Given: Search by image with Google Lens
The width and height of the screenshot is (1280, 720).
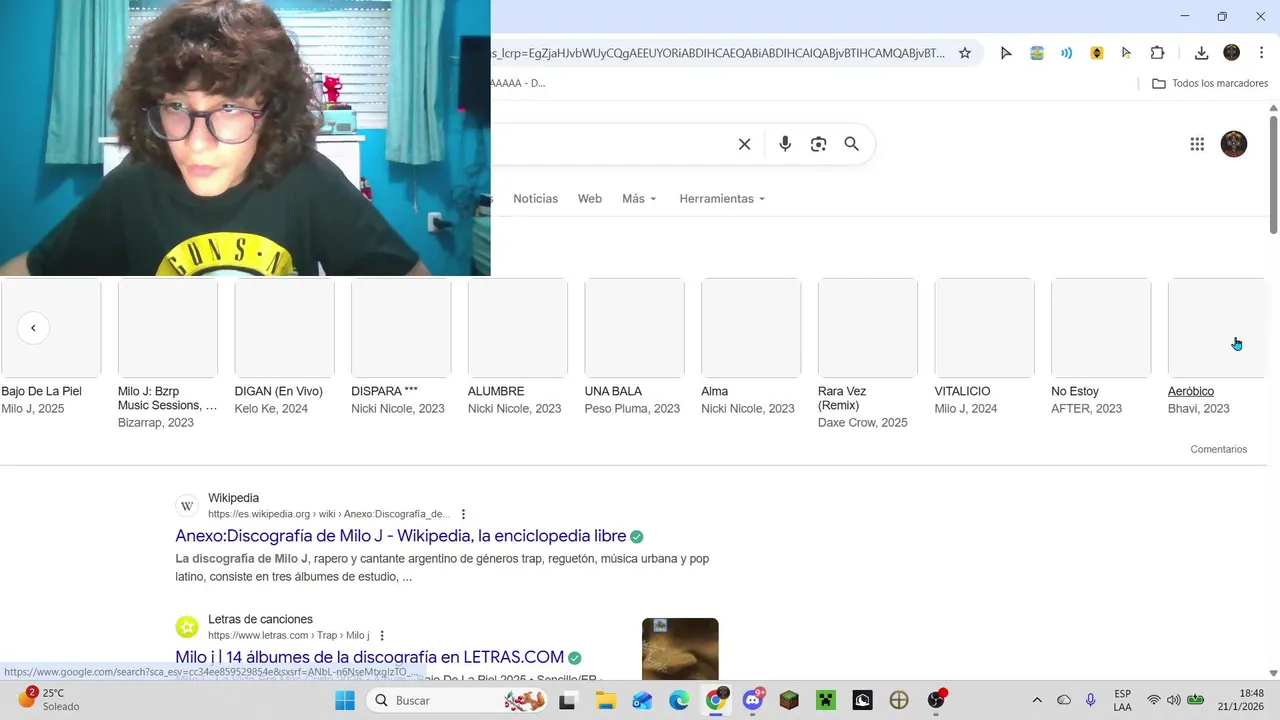Looking at the screenshot, I should (x=819, y=144).
